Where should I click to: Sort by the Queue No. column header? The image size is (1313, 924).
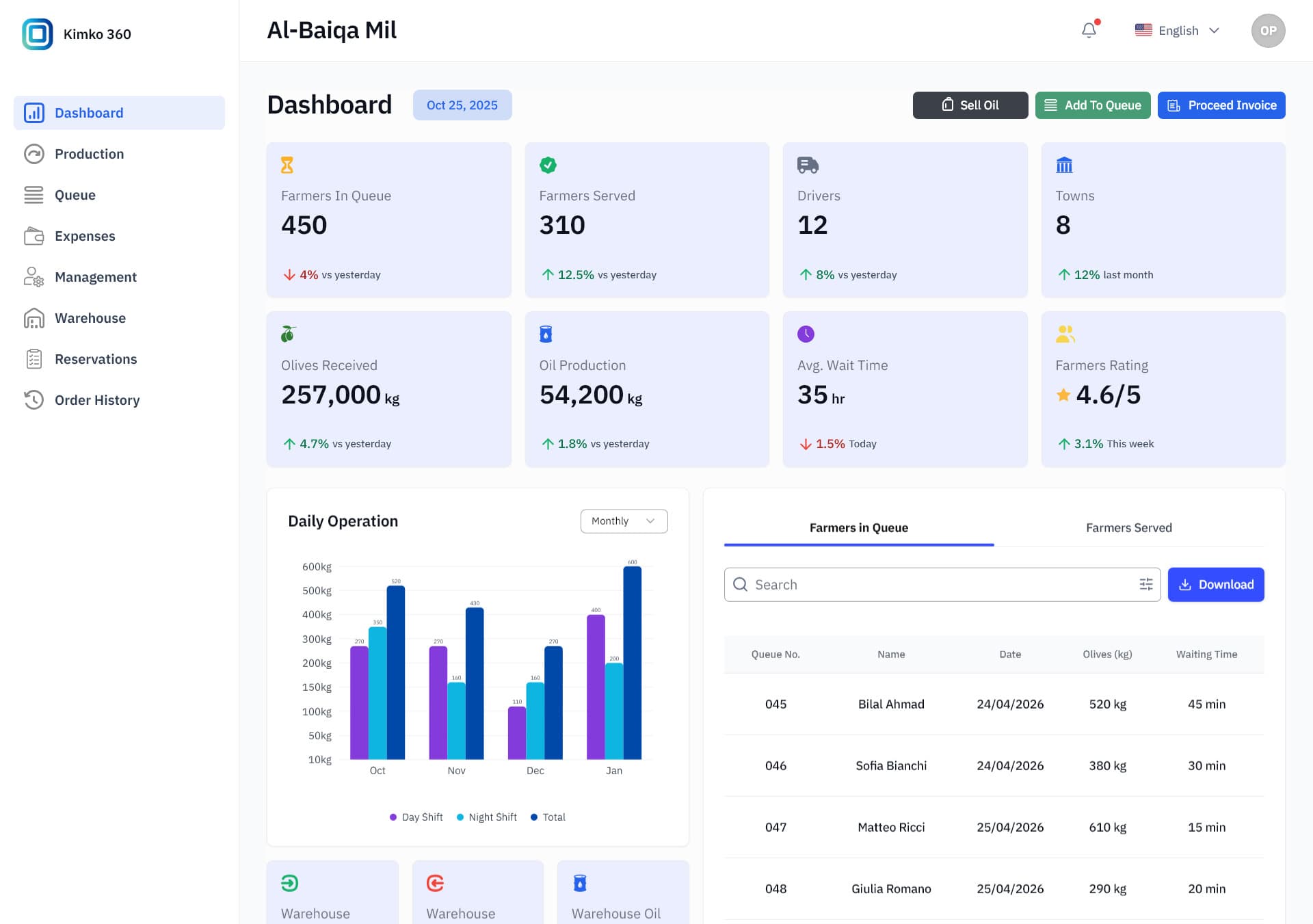[775, 655]
